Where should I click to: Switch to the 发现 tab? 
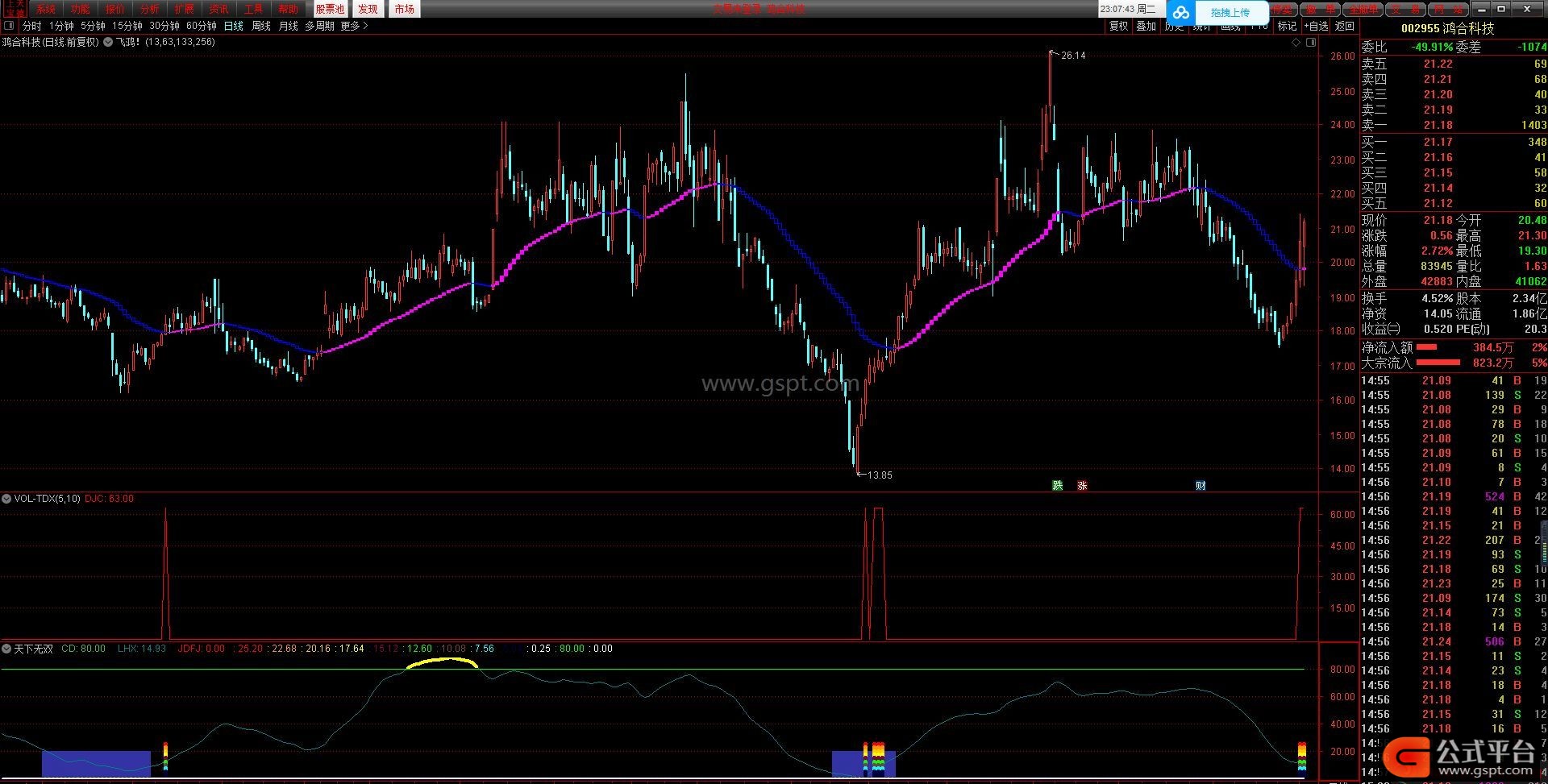coord(368,9)
